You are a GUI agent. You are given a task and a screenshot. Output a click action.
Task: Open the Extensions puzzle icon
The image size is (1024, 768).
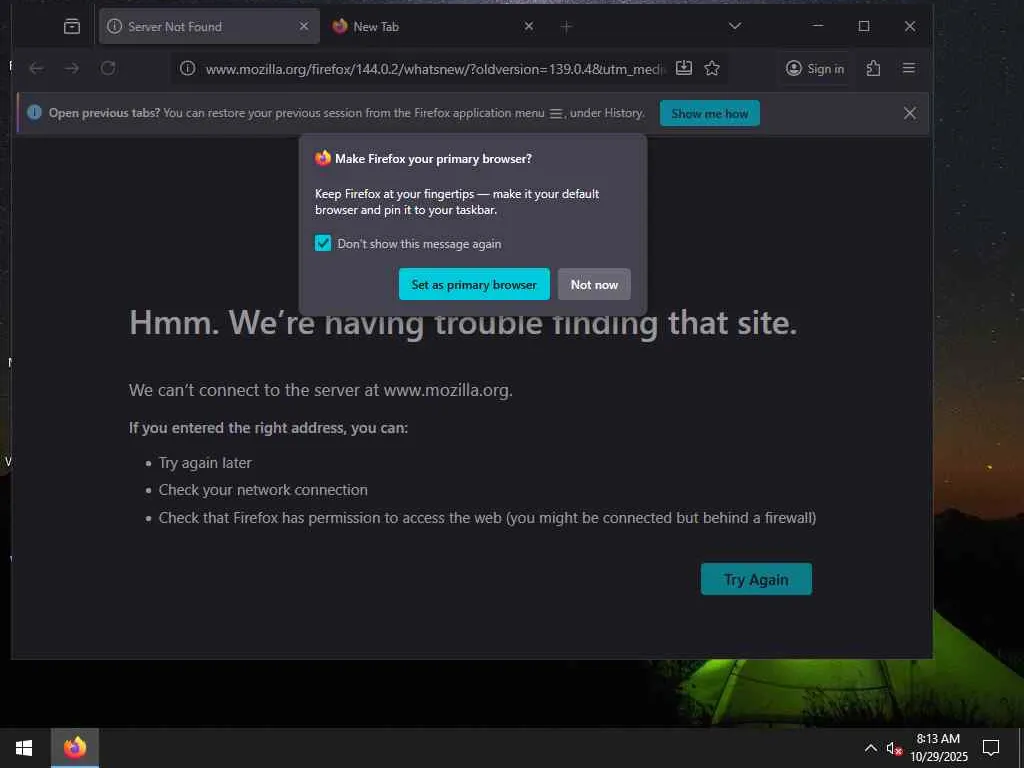pos(873,69)
